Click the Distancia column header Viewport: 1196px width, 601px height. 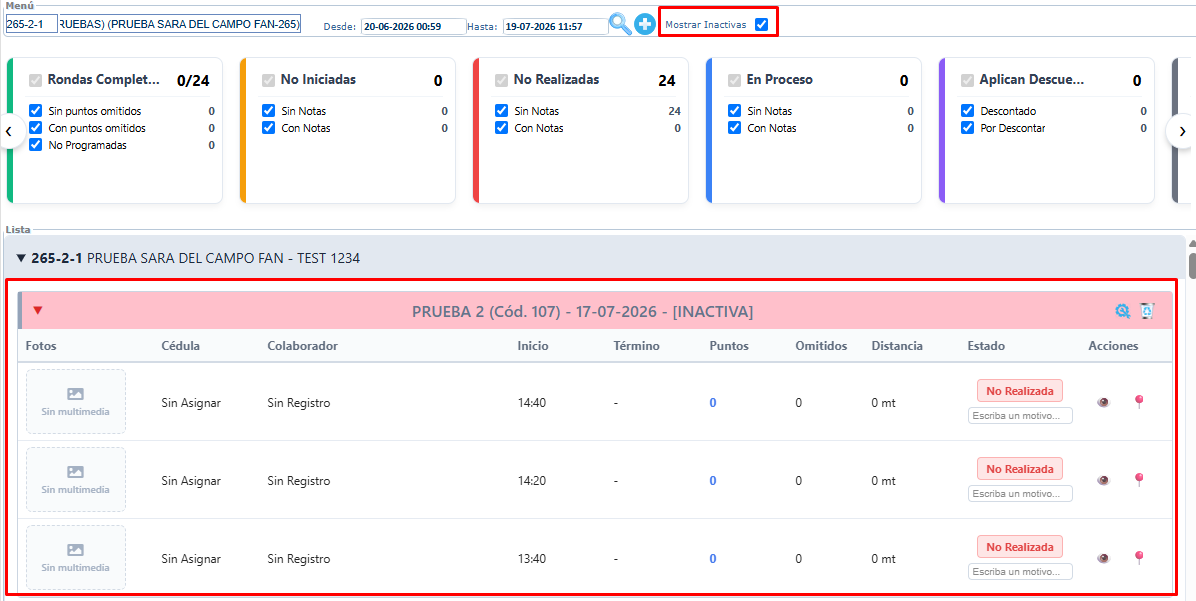(897, 346)
